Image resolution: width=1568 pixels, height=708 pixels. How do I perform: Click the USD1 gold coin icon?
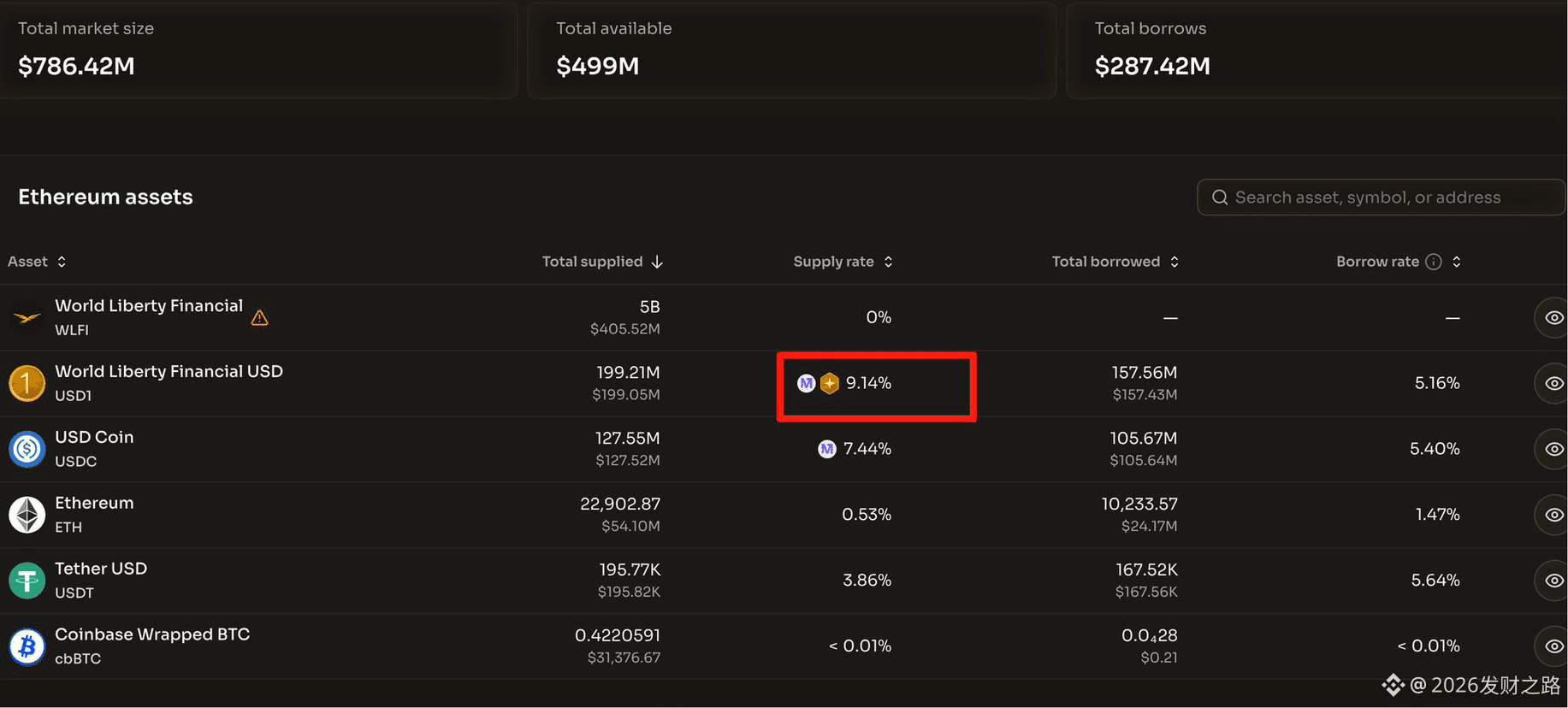coord(27,383)
